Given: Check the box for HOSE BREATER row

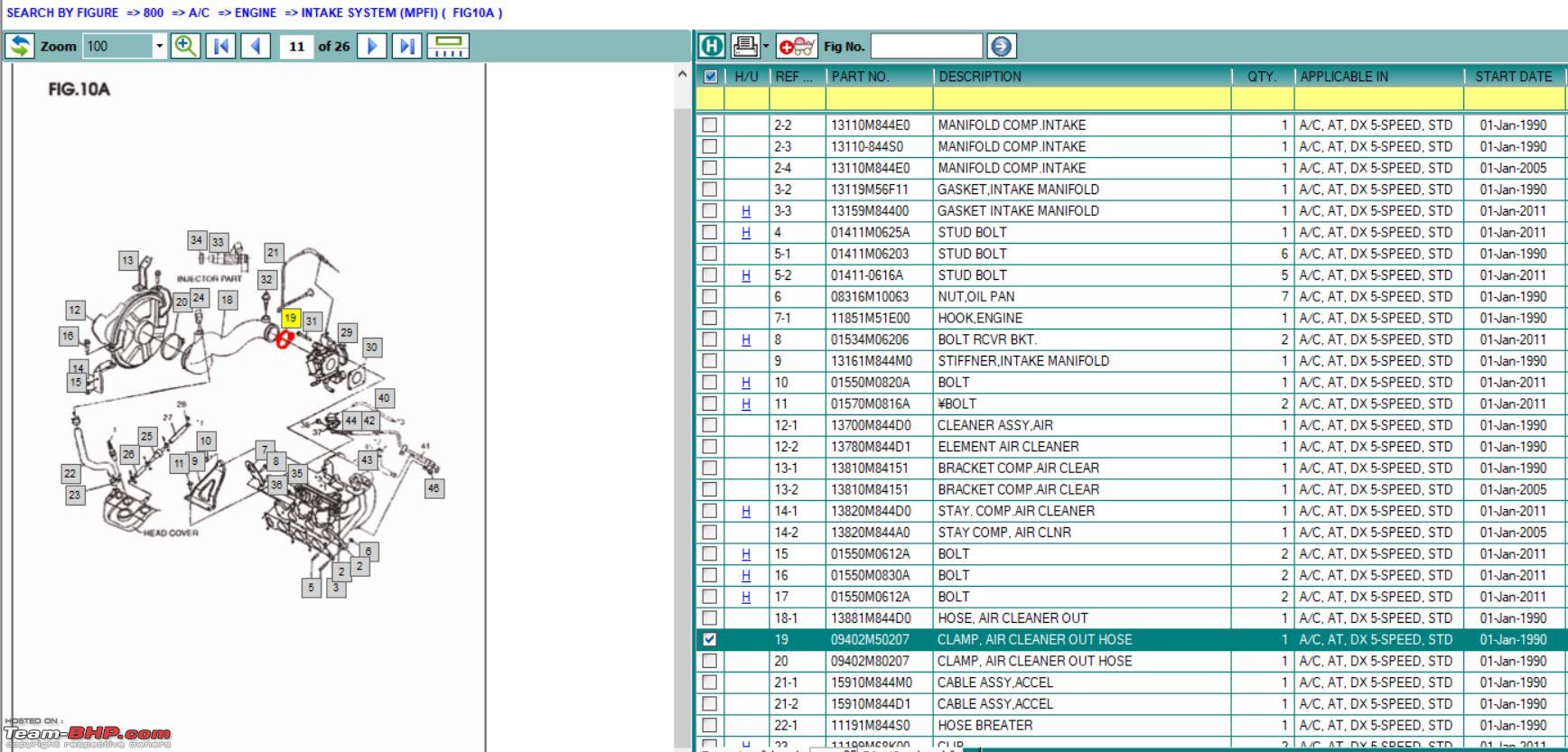Looking at the screenshot, I should [710, 726].
